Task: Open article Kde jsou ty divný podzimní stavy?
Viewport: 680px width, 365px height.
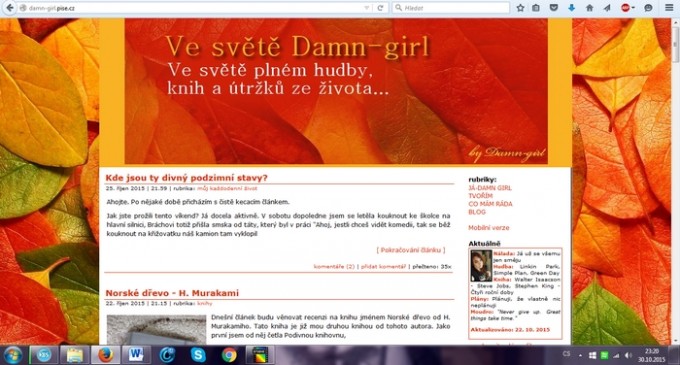Action: click(x=186, y=178)
